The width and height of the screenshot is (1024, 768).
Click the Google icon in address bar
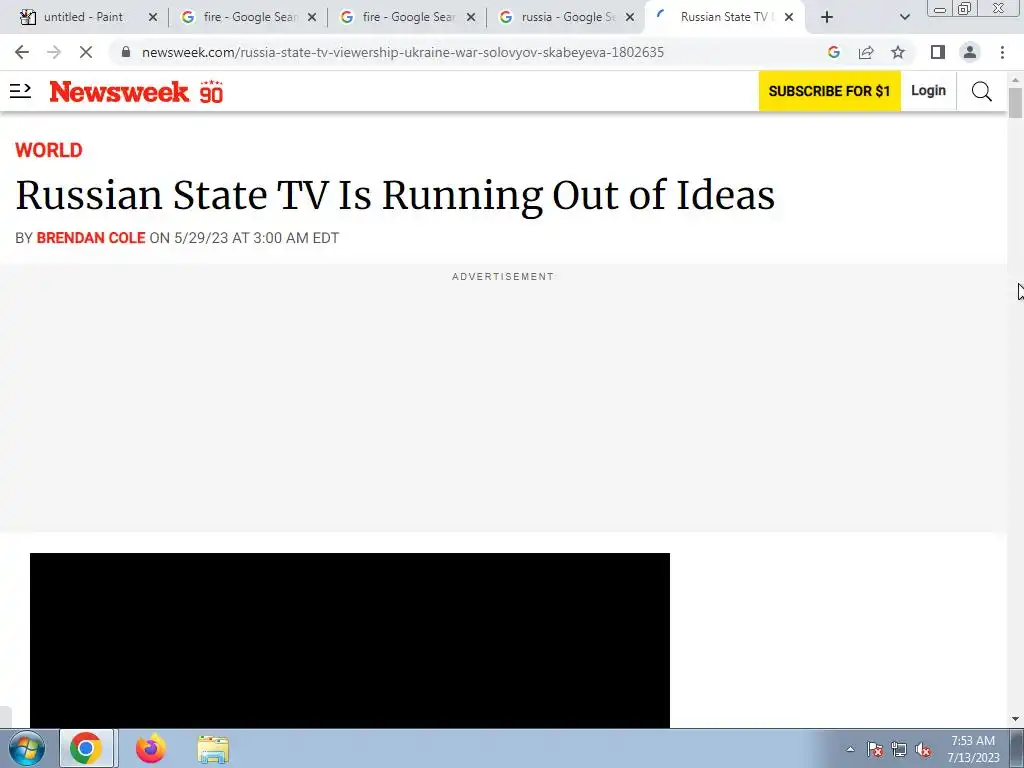(834, 52)
